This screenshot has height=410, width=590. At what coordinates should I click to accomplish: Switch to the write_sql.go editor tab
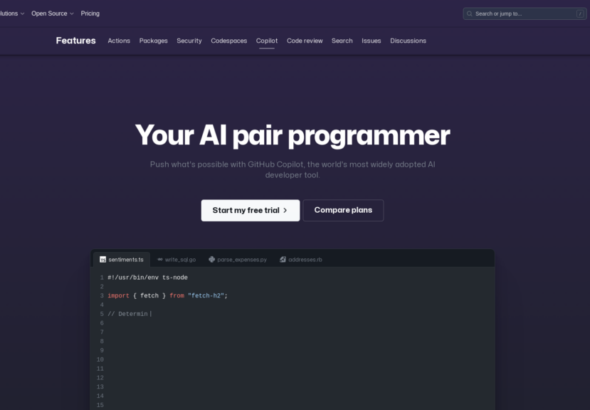pyautogui.click(x=176, y=260)
